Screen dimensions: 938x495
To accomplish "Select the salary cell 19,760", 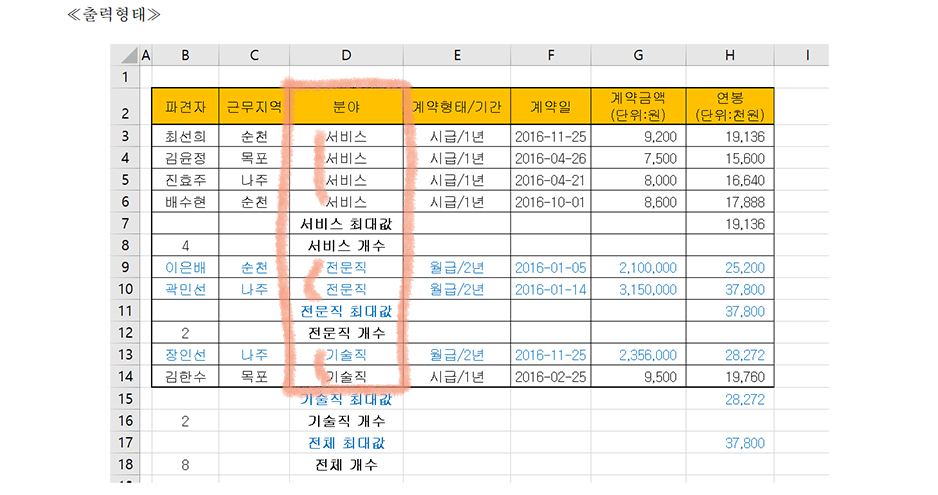I will pyautogui.click(x=730, y=376).
